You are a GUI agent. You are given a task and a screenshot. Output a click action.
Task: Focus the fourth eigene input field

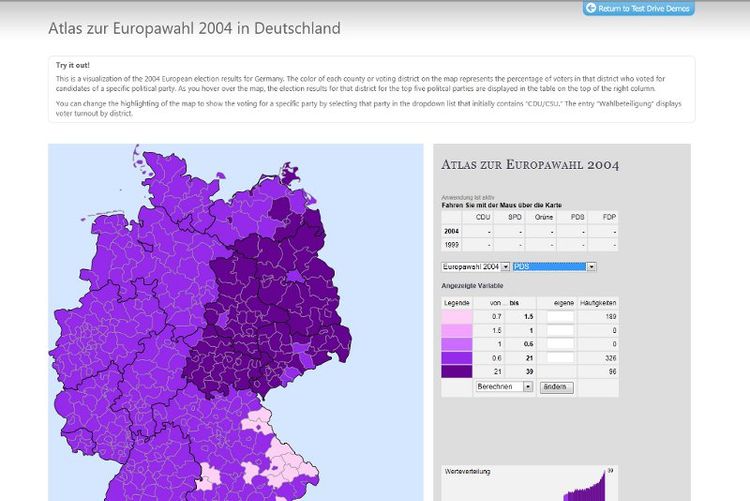559,357
